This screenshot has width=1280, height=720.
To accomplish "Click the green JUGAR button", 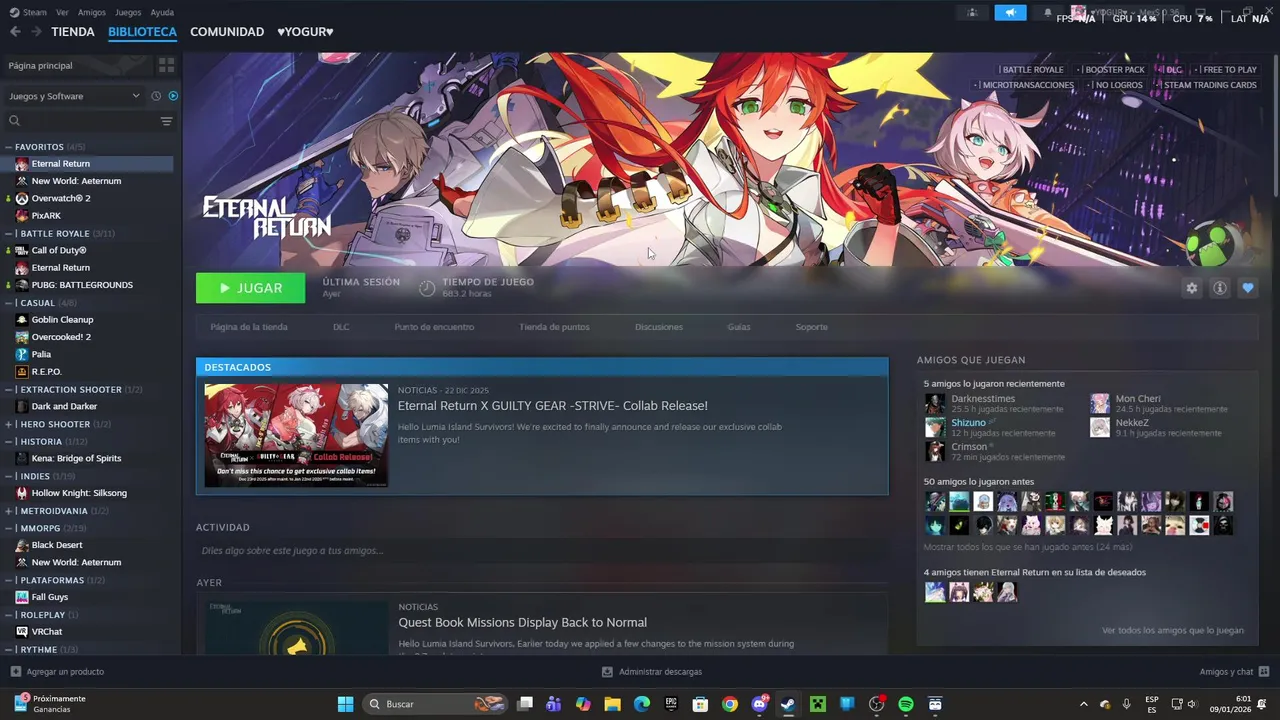I will tap(251, 288).
